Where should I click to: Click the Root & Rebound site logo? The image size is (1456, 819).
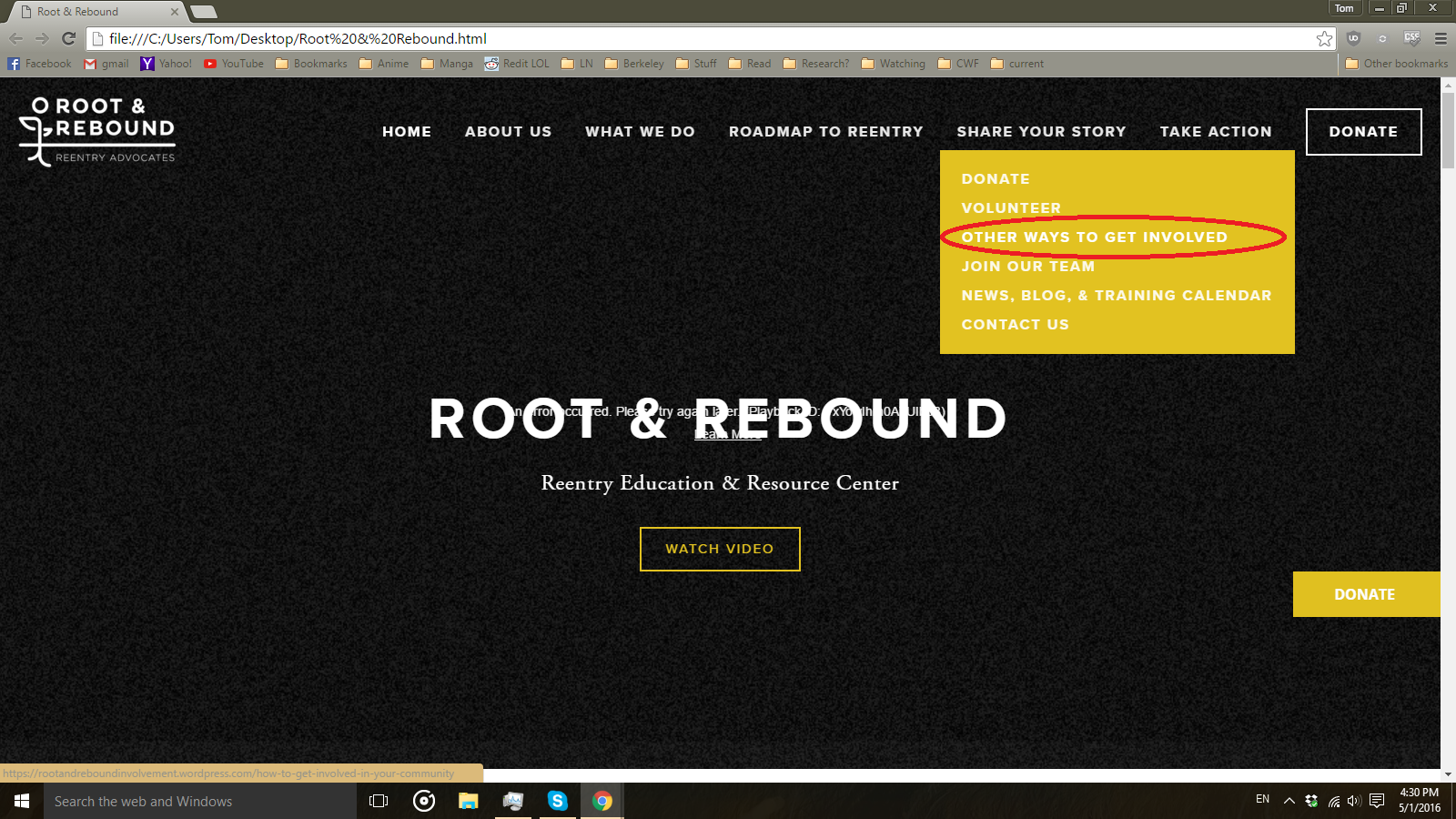[97, 131]
